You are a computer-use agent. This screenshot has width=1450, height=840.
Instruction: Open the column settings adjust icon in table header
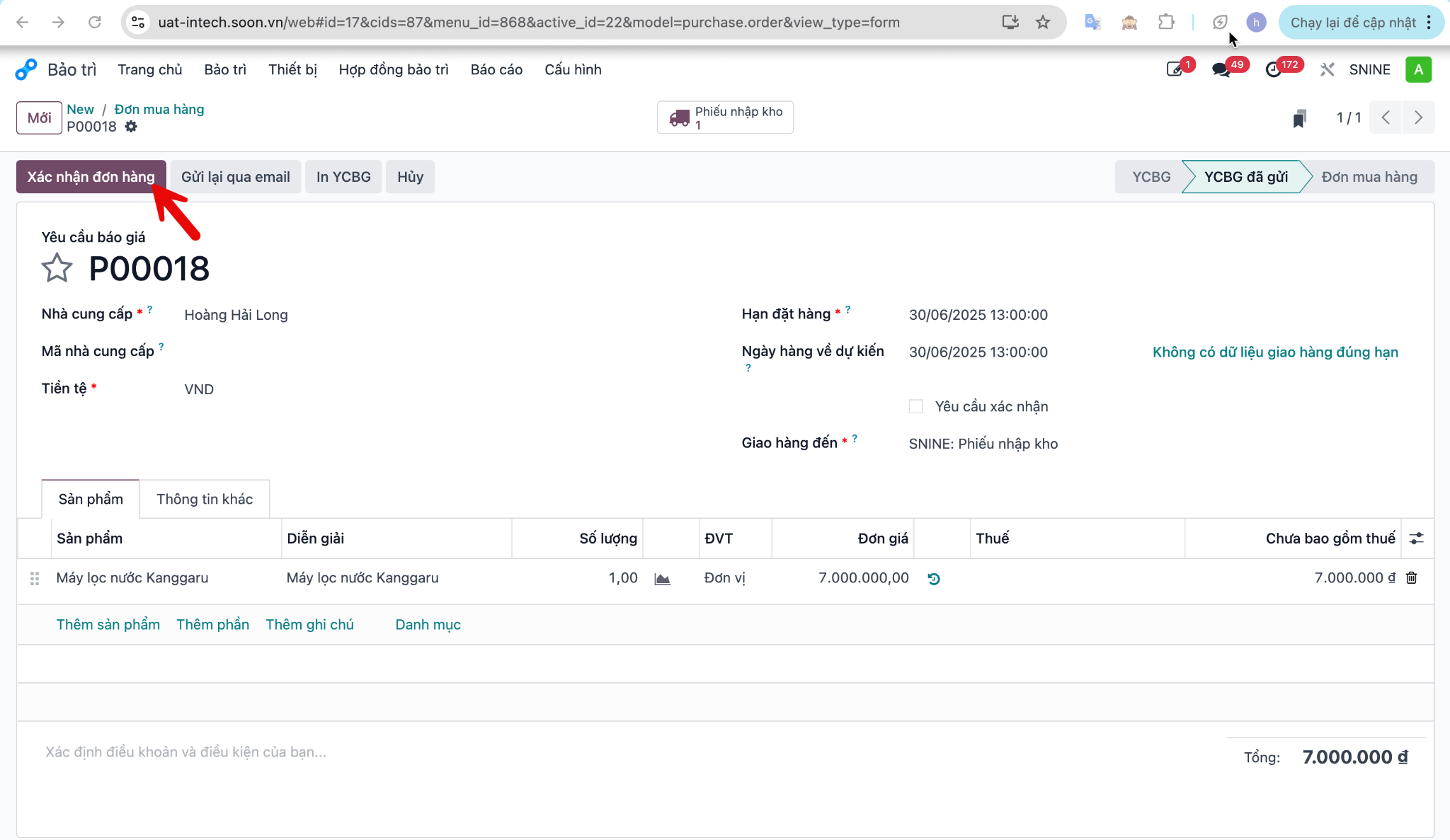[1416, 539]
